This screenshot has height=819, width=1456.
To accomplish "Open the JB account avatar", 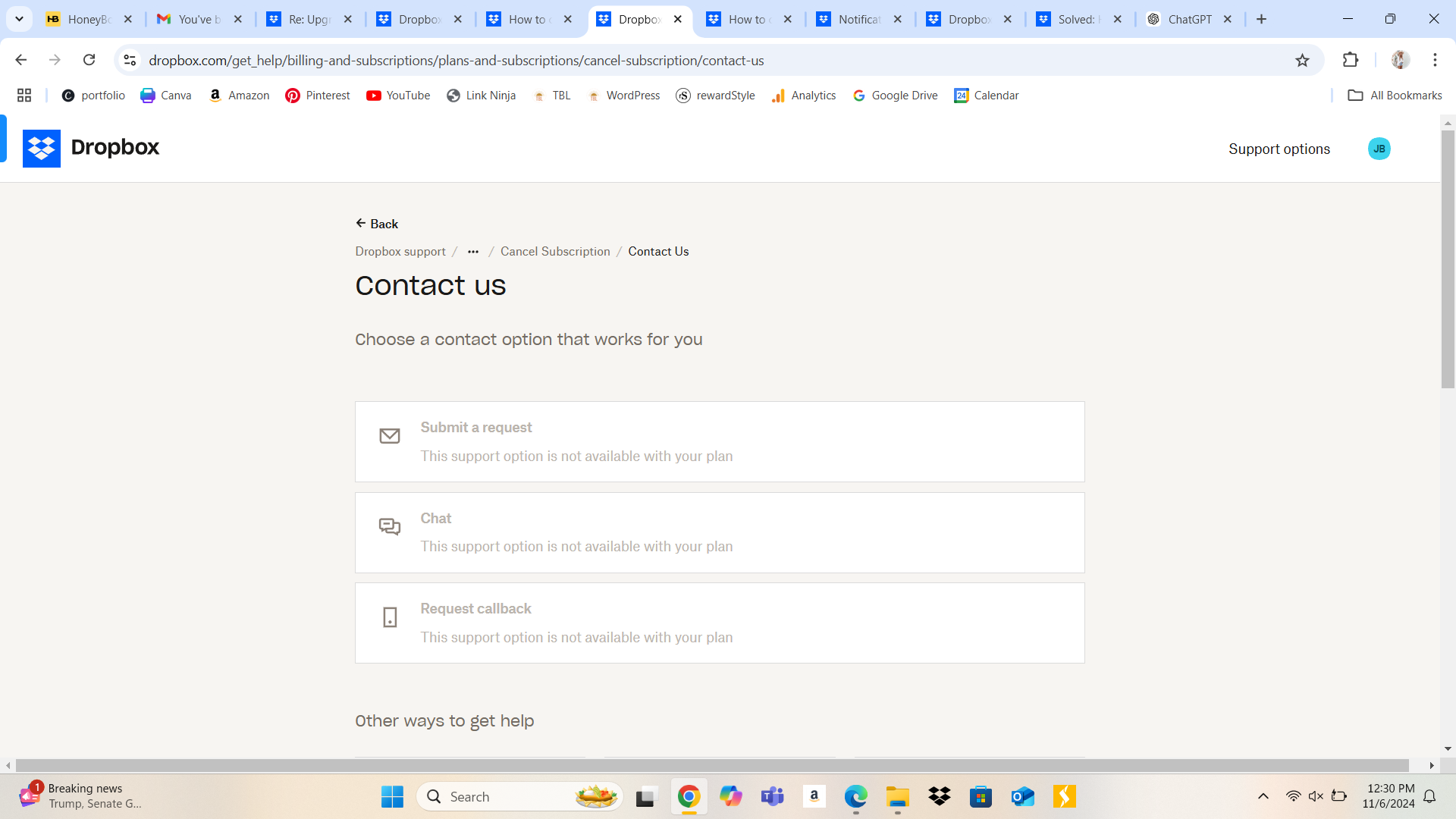I will click(1379, 149).
